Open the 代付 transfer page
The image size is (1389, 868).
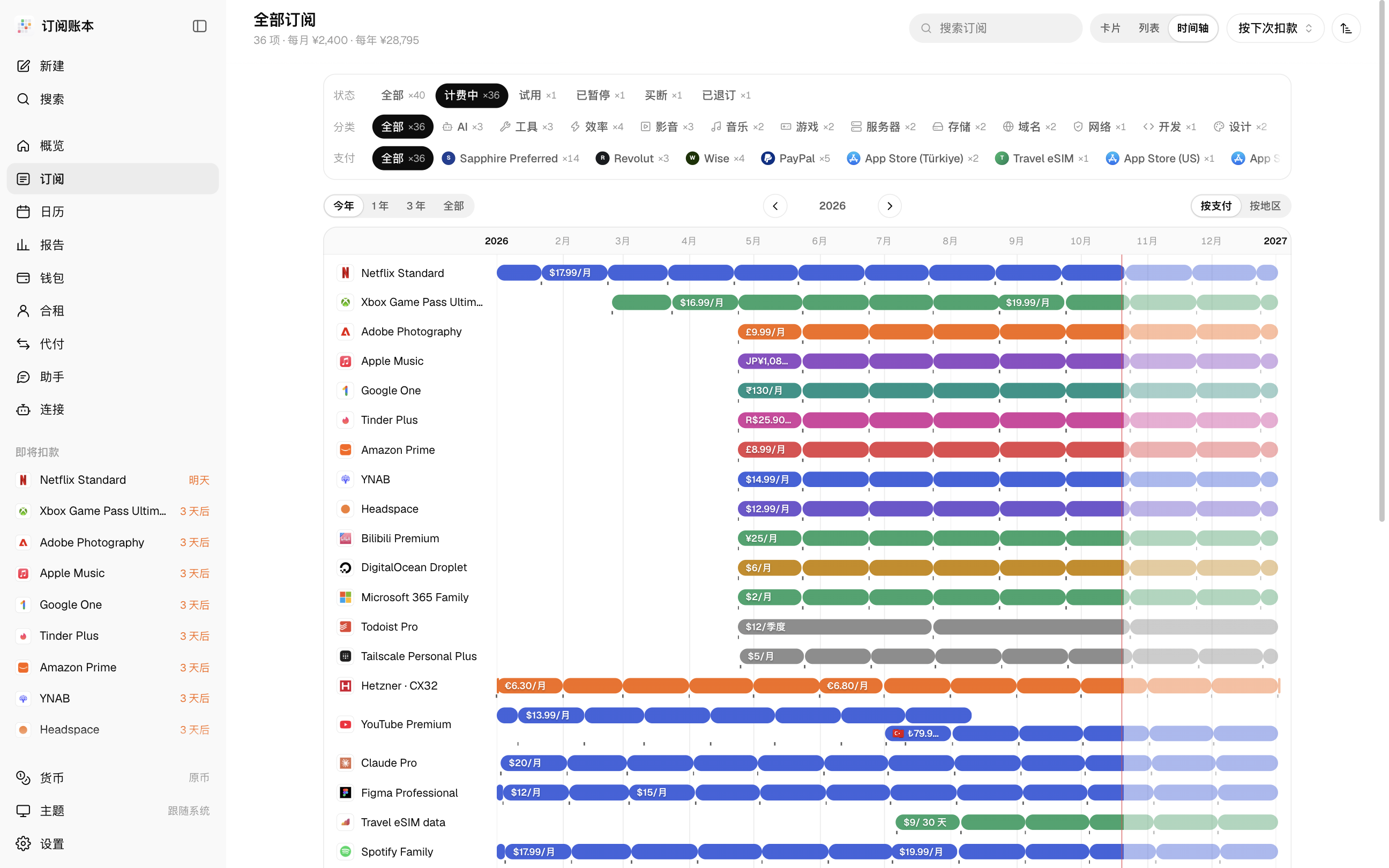pyautogui.click(x=113, y=344)
